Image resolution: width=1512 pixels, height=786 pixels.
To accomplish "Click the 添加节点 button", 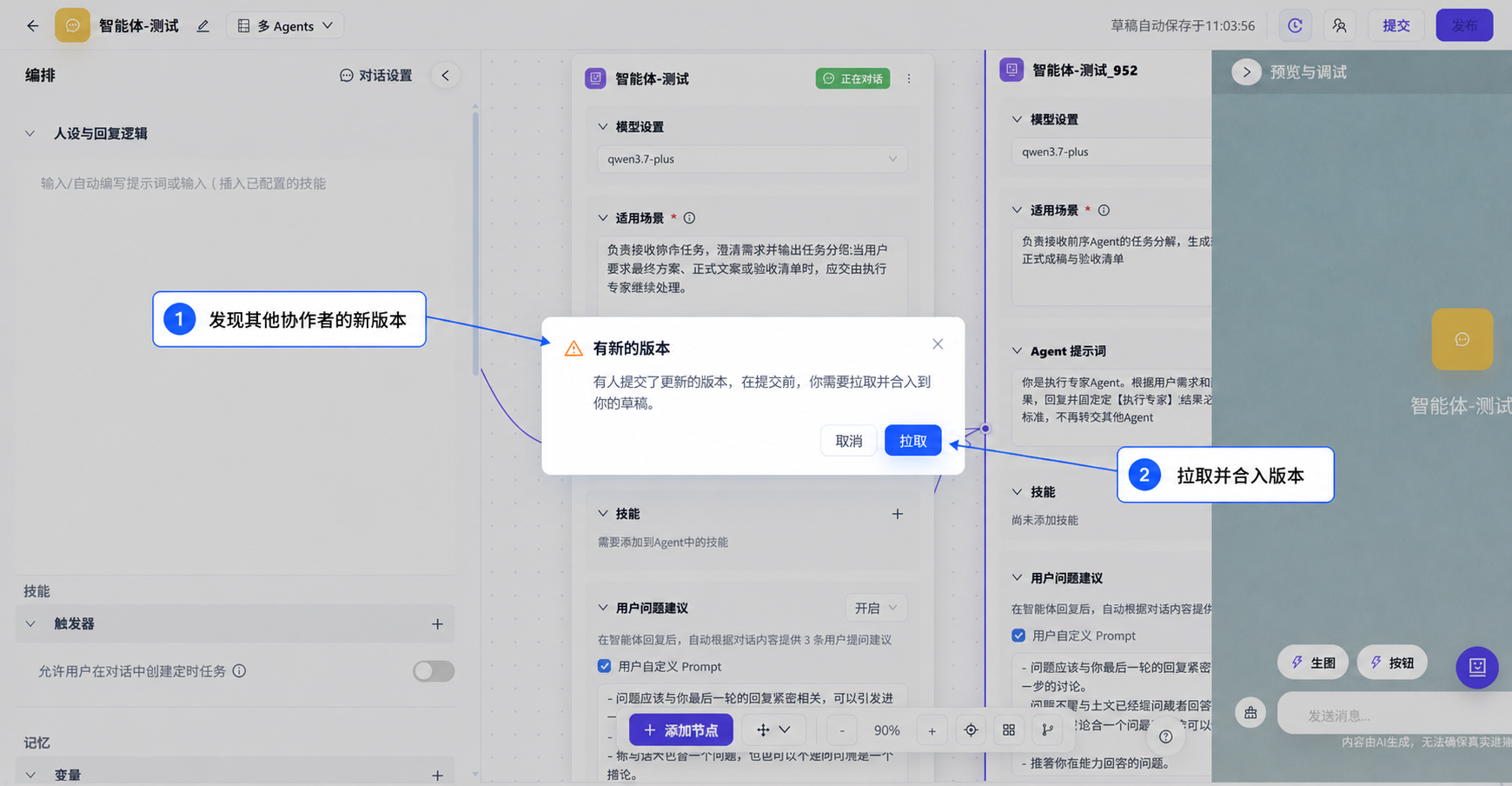I will click(x=681, y=730).
